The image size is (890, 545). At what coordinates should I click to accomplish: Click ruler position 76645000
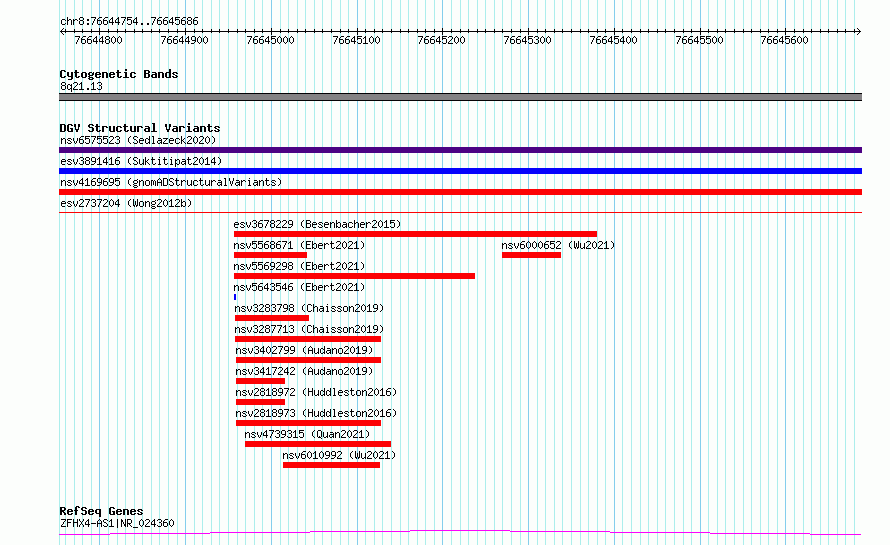[270, 40]
